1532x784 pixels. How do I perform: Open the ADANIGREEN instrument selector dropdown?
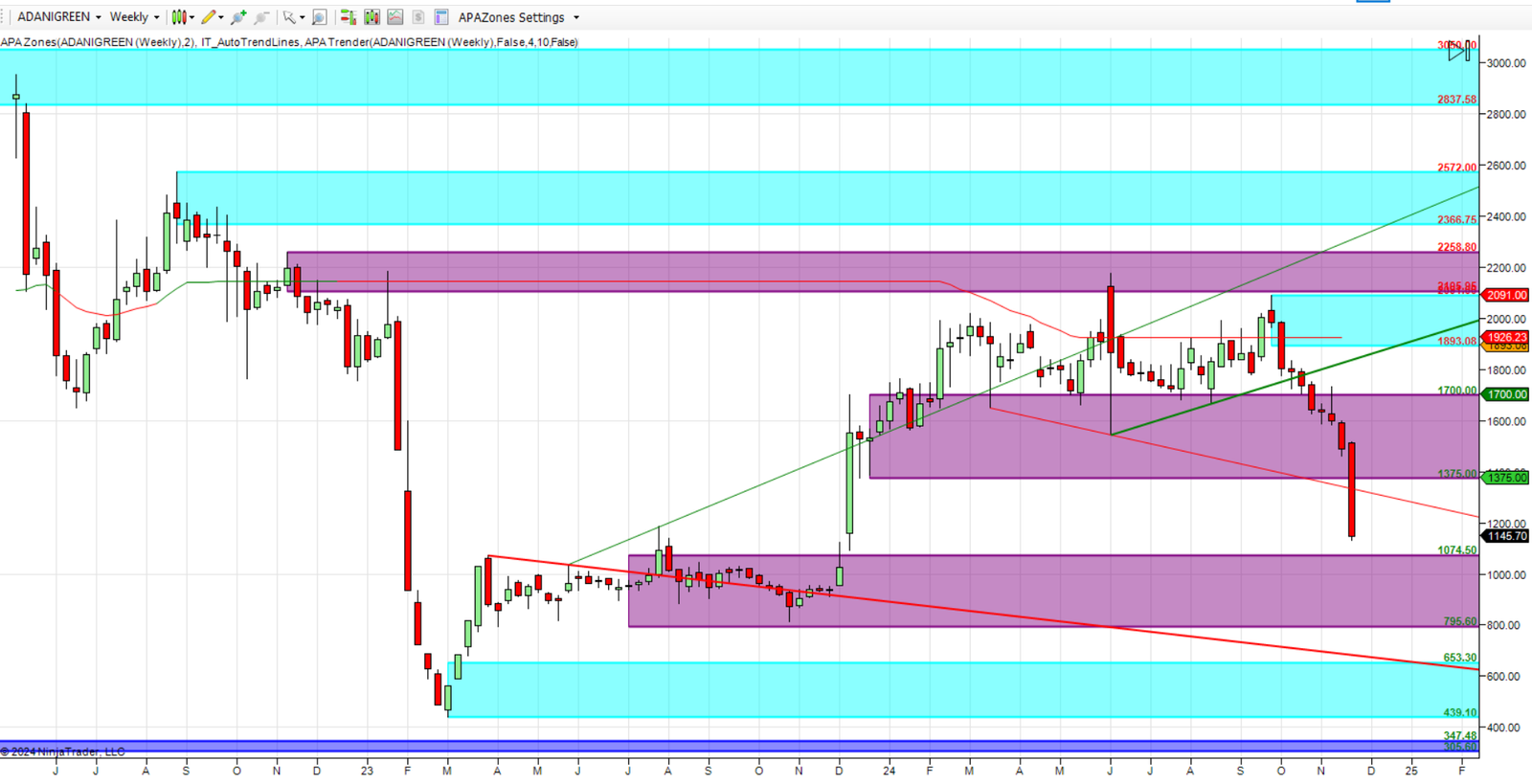pyautogui.click(x=58, y=17)
